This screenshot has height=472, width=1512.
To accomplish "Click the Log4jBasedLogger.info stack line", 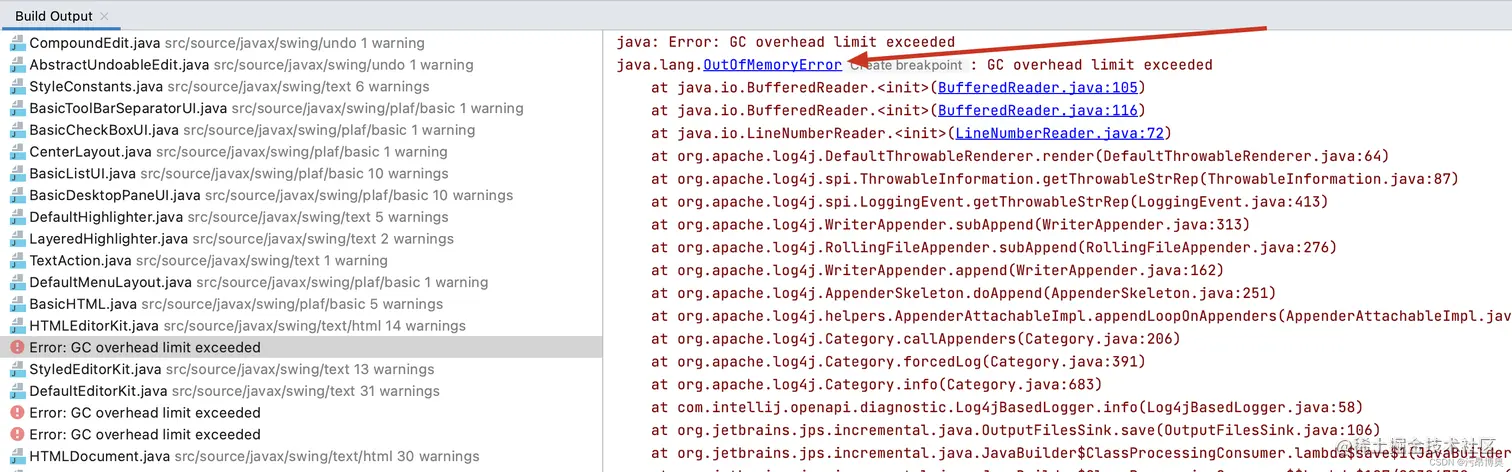I will 1007,407.
